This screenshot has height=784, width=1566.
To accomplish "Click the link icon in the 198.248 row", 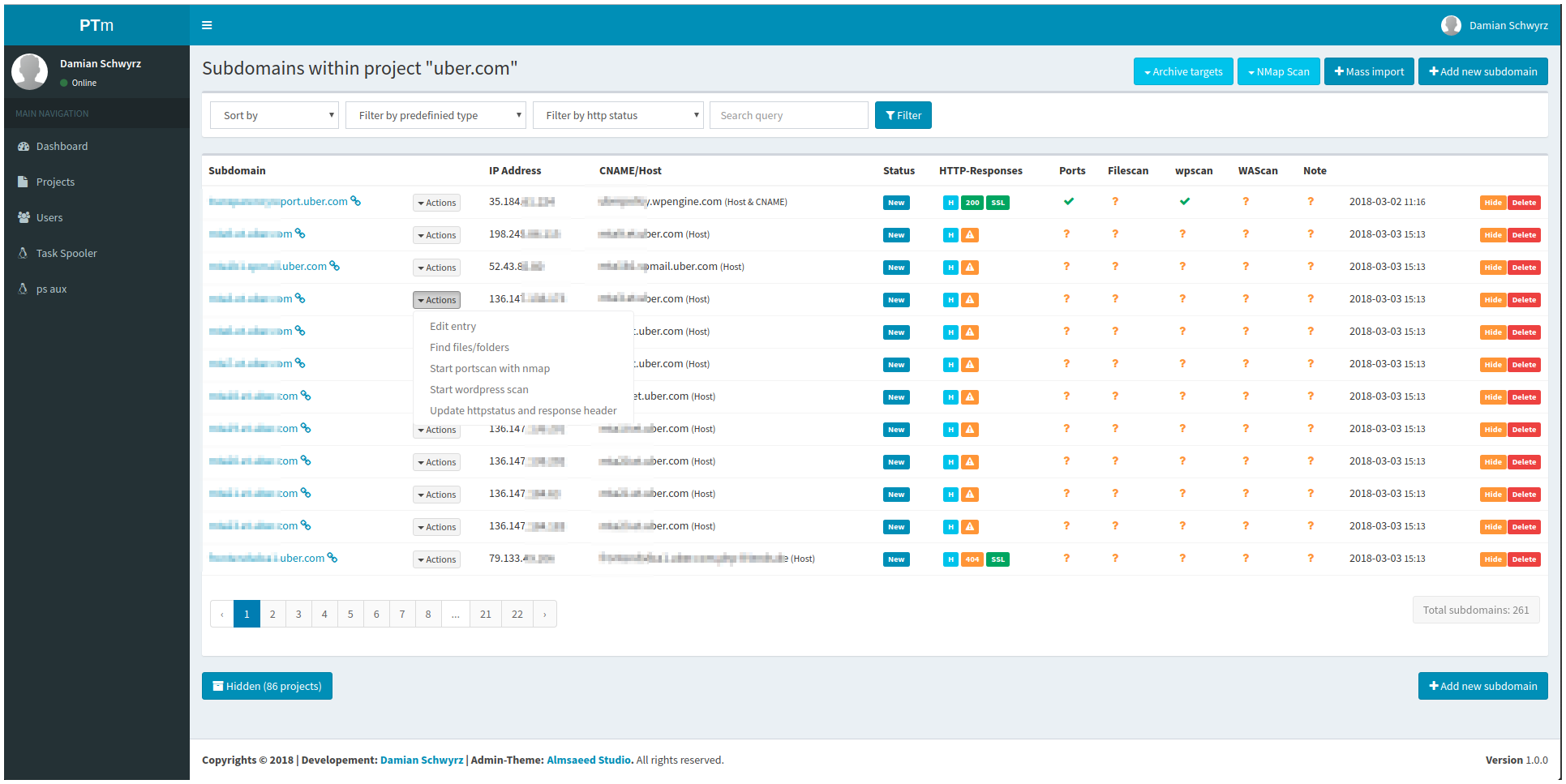I will click(x=300, y=233).
